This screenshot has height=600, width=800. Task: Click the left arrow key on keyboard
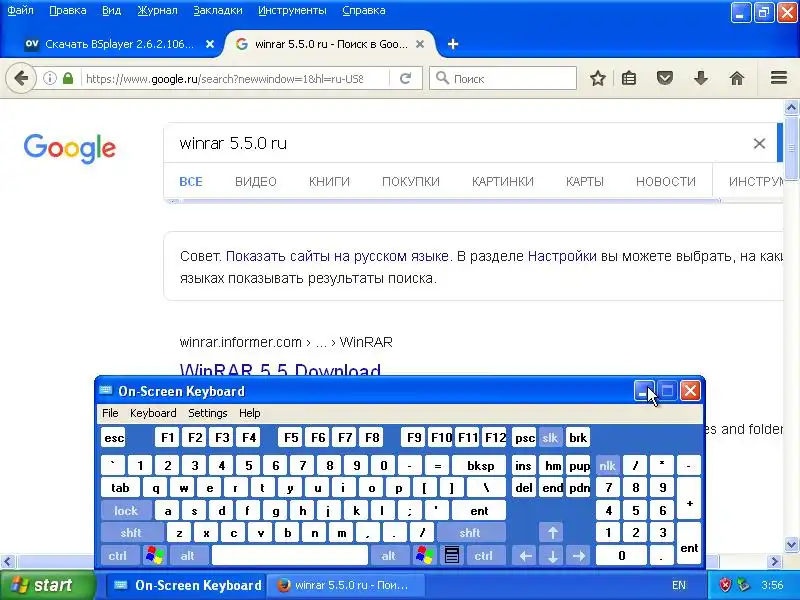point(526,555)
